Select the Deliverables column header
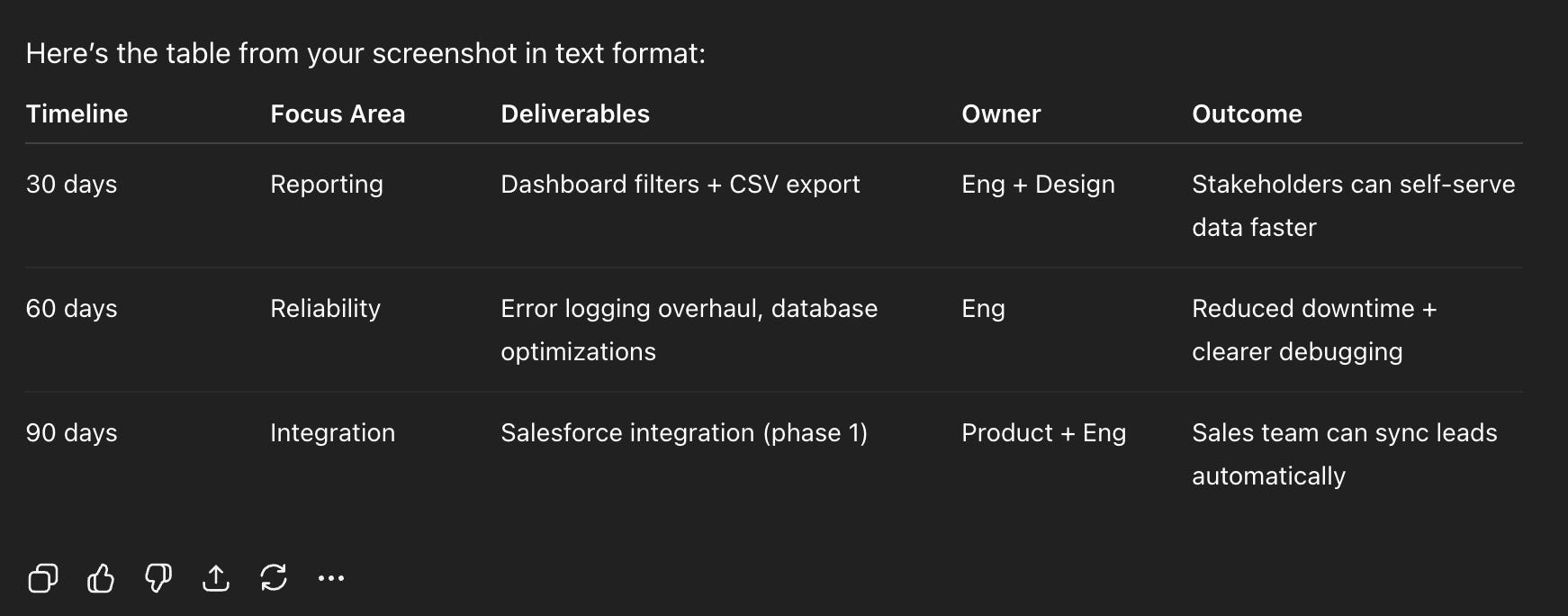 tap(575, 113)
